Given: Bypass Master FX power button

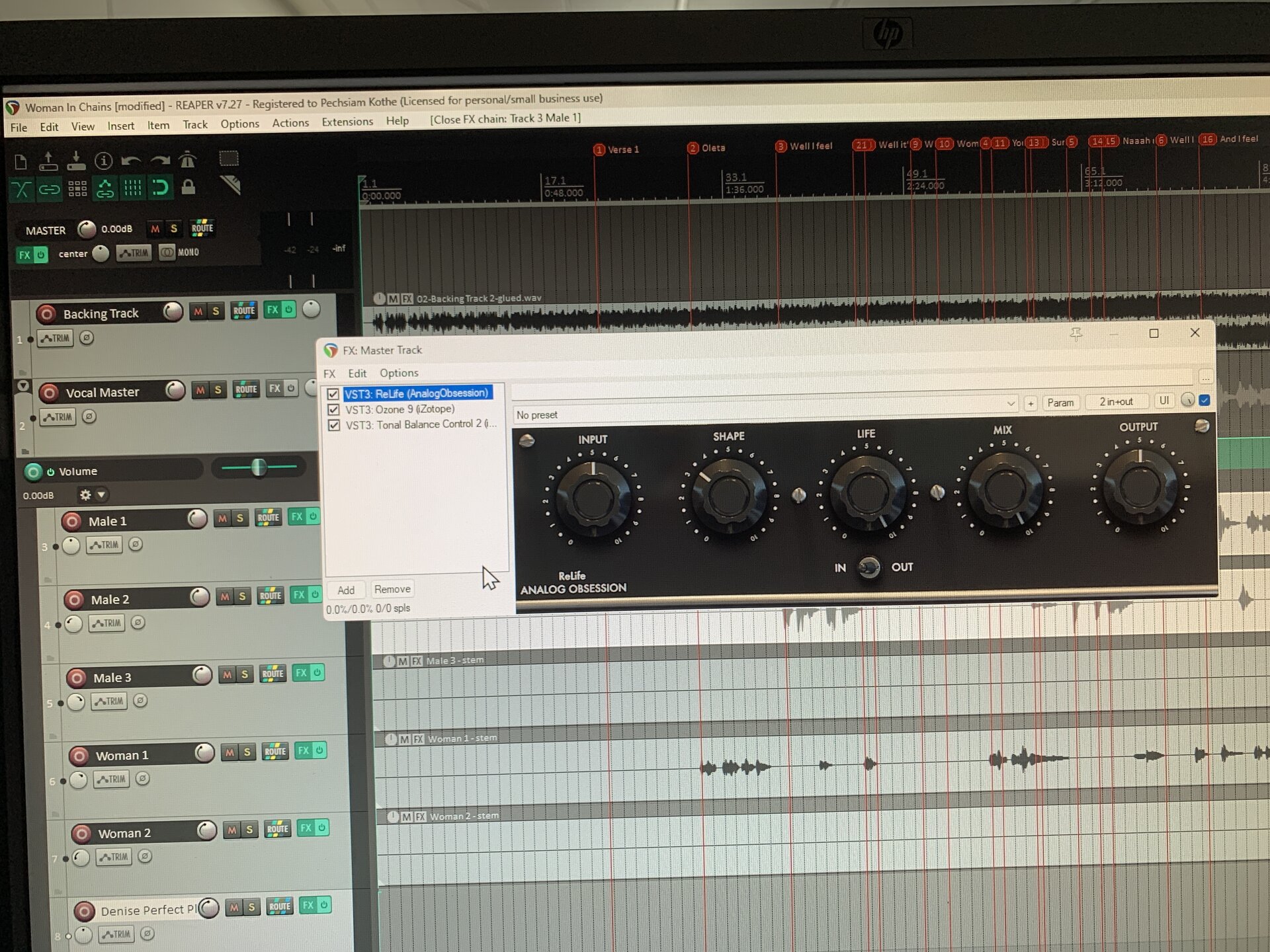Looking at the screenshot, I should [x=41, y=255].
